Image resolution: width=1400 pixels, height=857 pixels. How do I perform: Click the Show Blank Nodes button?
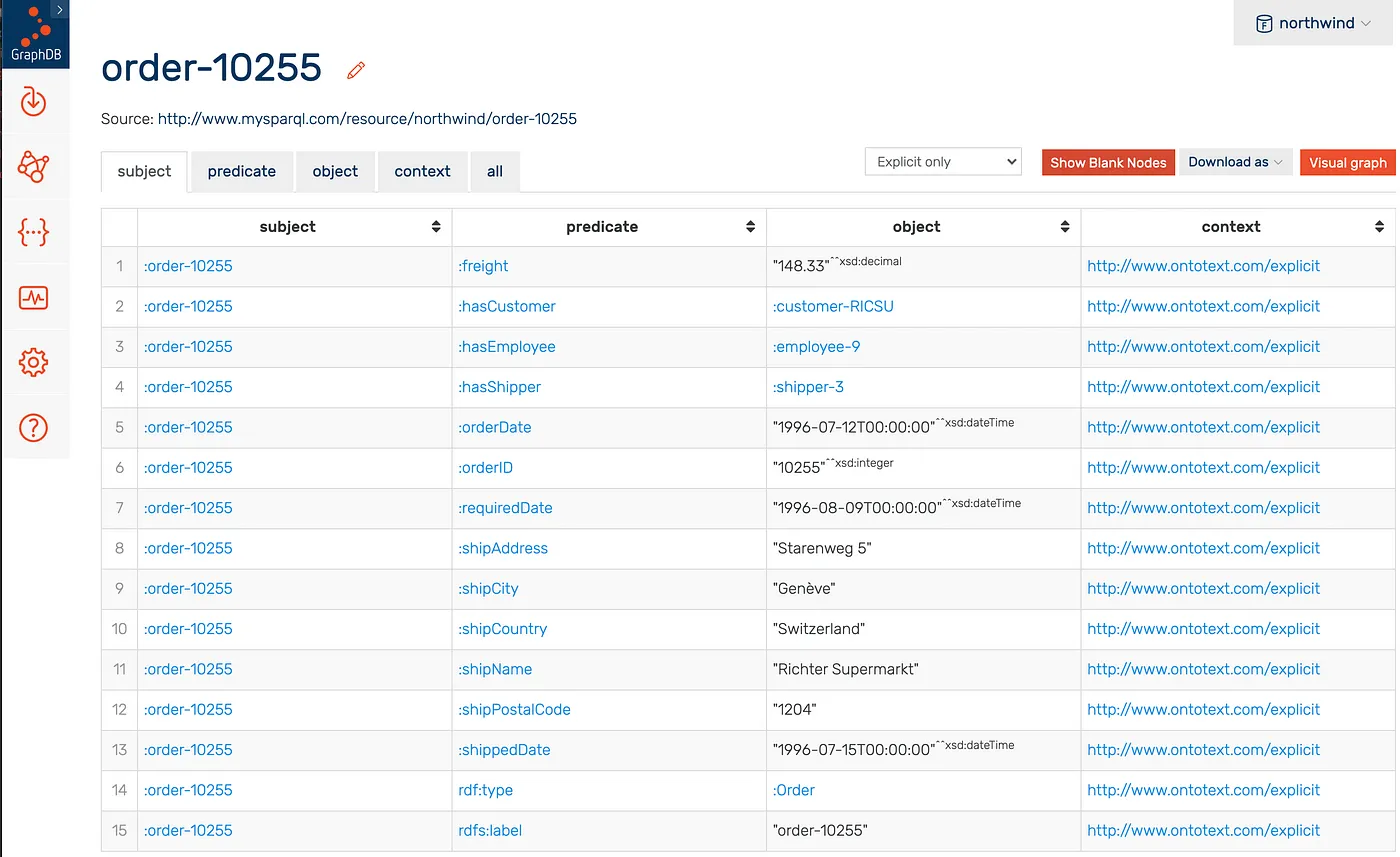click(1108, 162)
